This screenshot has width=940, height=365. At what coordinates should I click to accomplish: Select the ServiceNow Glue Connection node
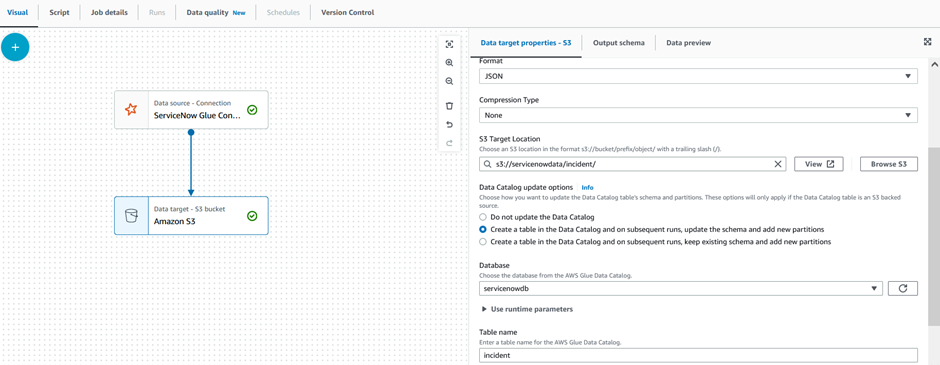point(191,110)
